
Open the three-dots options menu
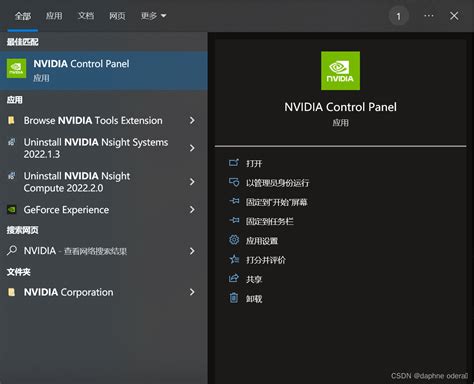(x=429, y=16)
